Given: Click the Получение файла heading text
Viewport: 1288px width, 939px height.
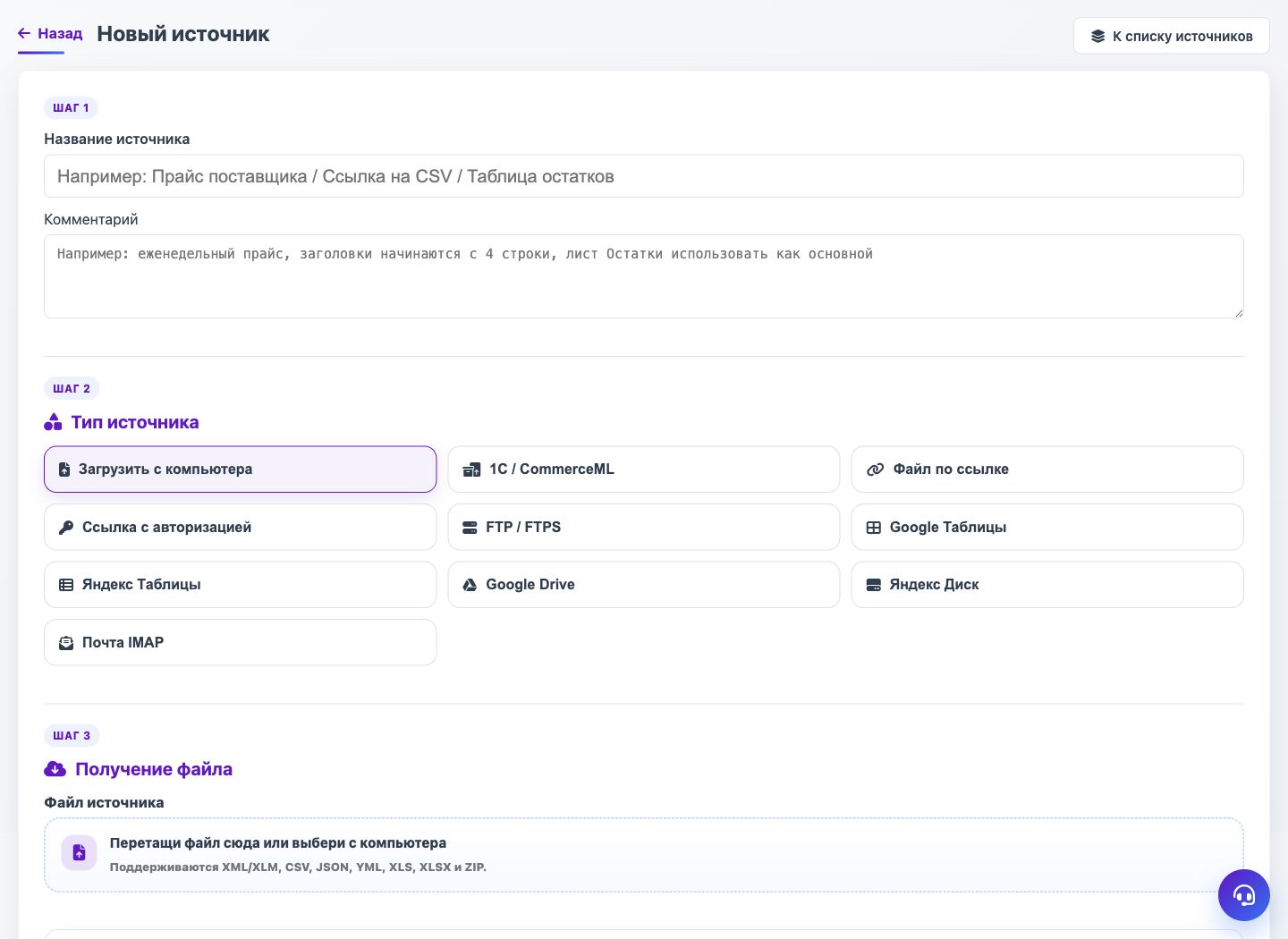Looking at the screenshot, I should [154, 769].
